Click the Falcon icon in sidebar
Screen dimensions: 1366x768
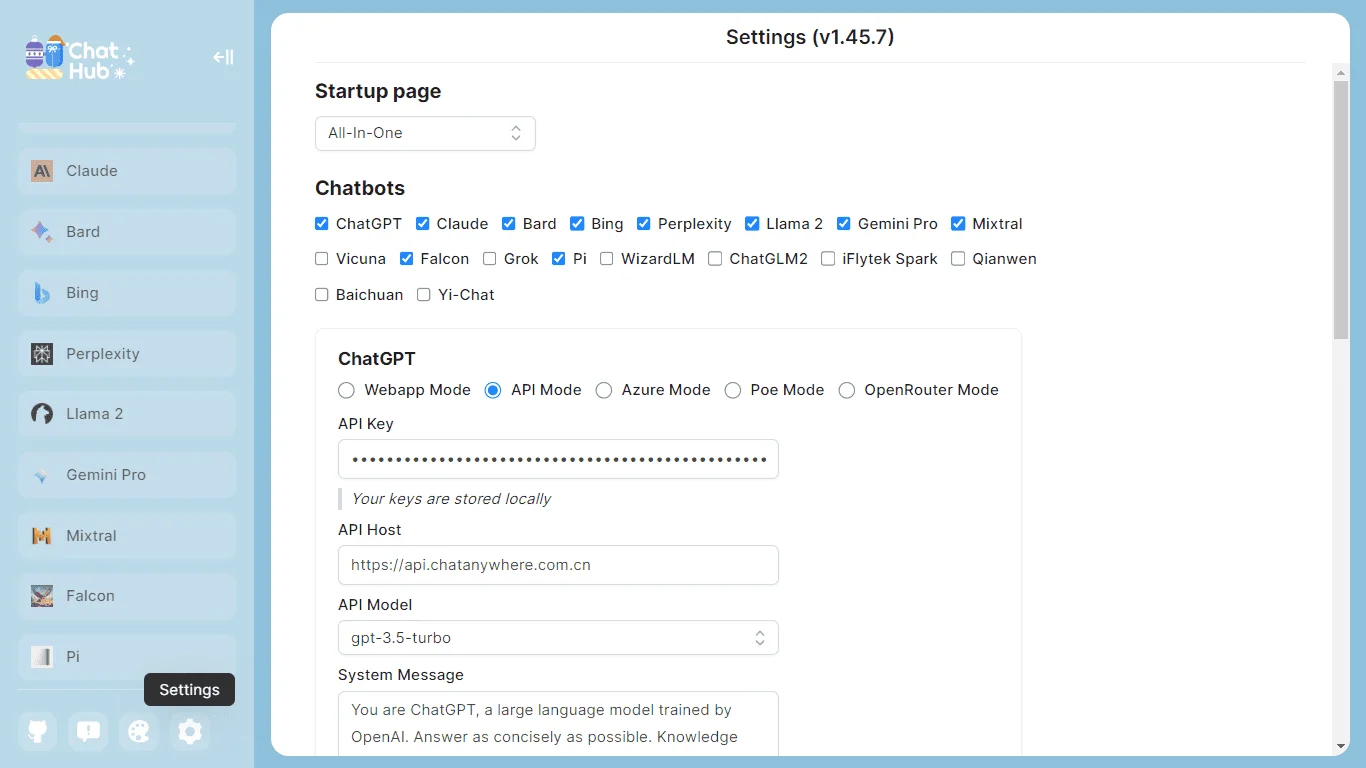point(42,596)
